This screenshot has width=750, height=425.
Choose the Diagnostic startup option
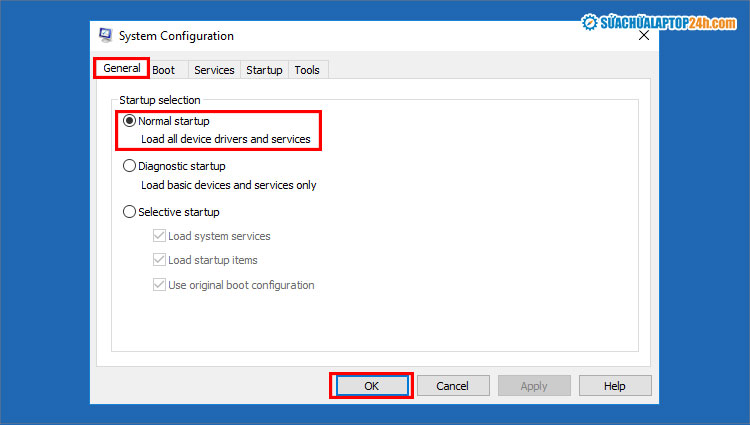(x=130, y=166)
